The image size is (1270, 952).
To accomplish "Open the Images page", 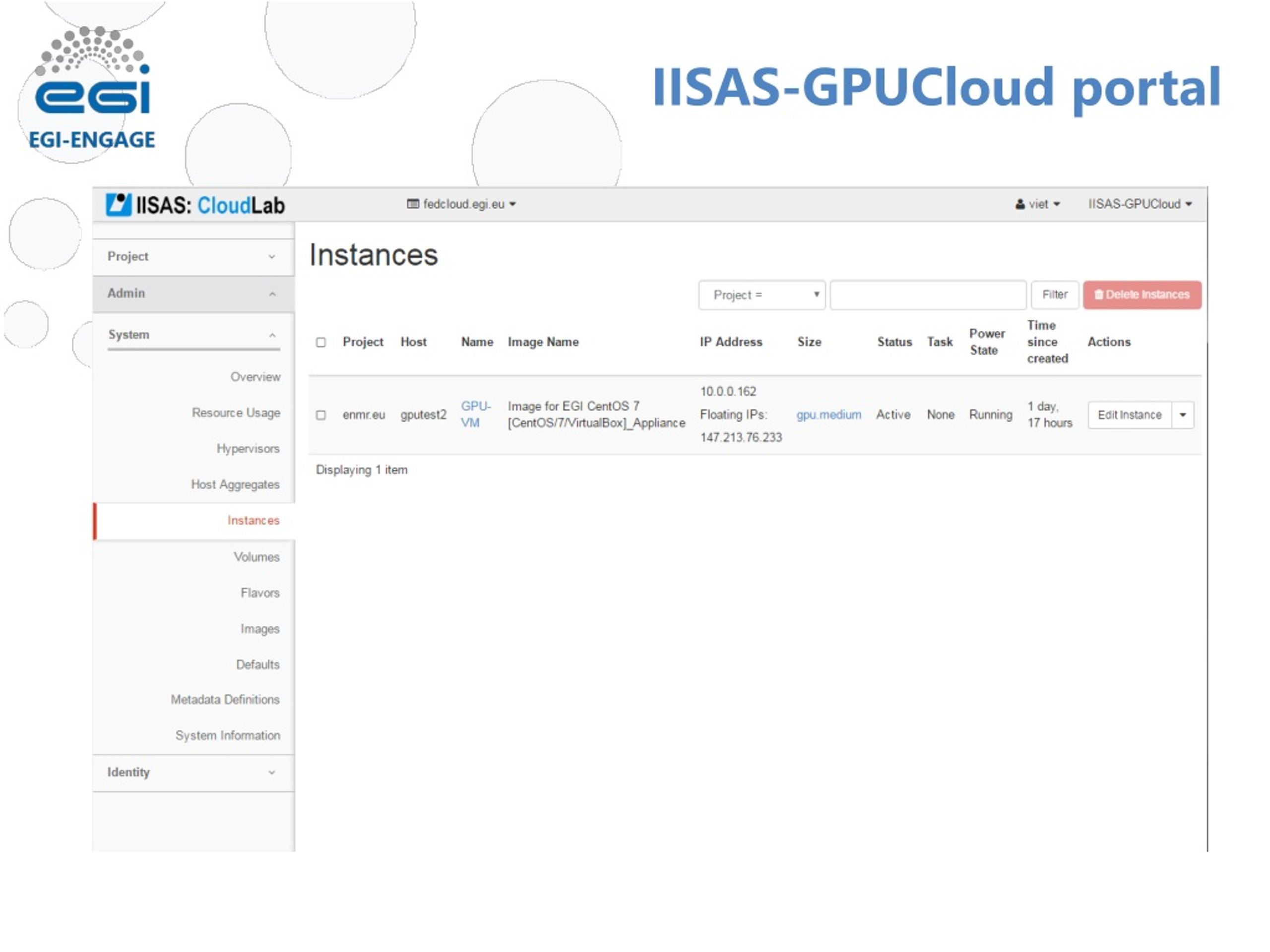I will tap(260, 629).
